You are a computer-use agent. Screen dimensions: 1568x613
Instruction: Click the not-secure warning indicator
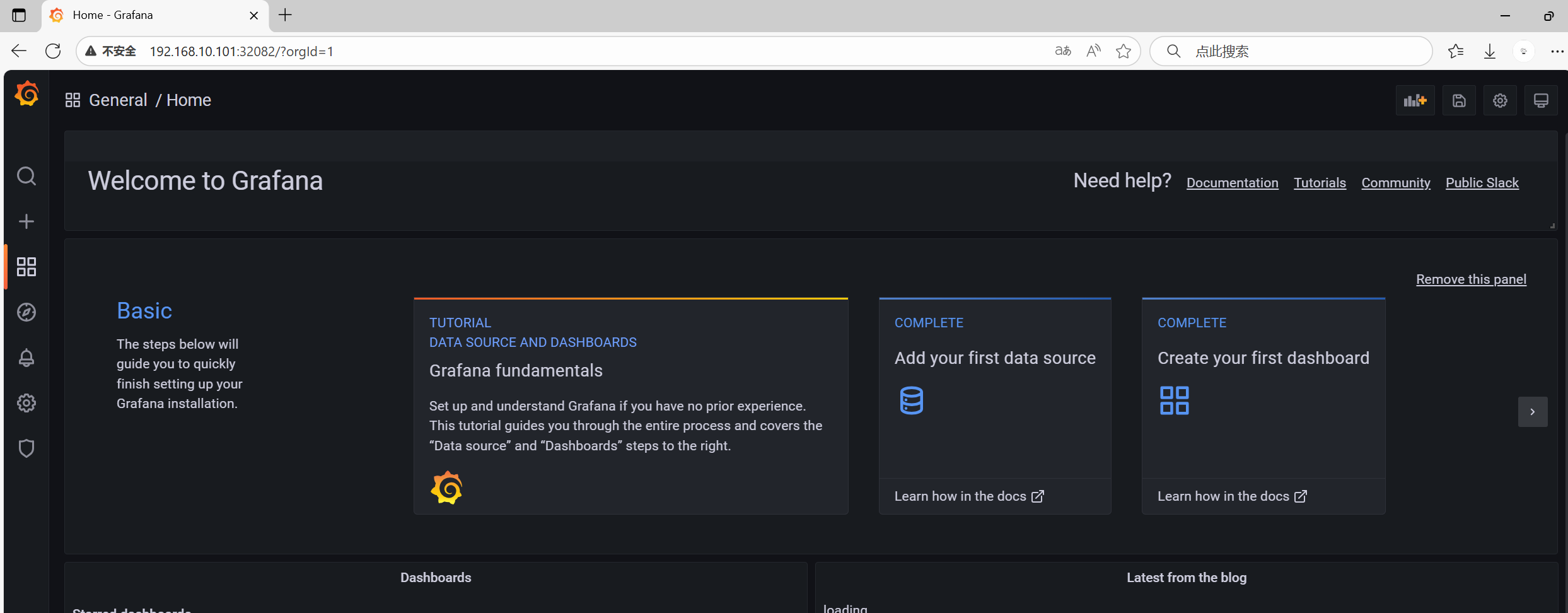(111, 51)
